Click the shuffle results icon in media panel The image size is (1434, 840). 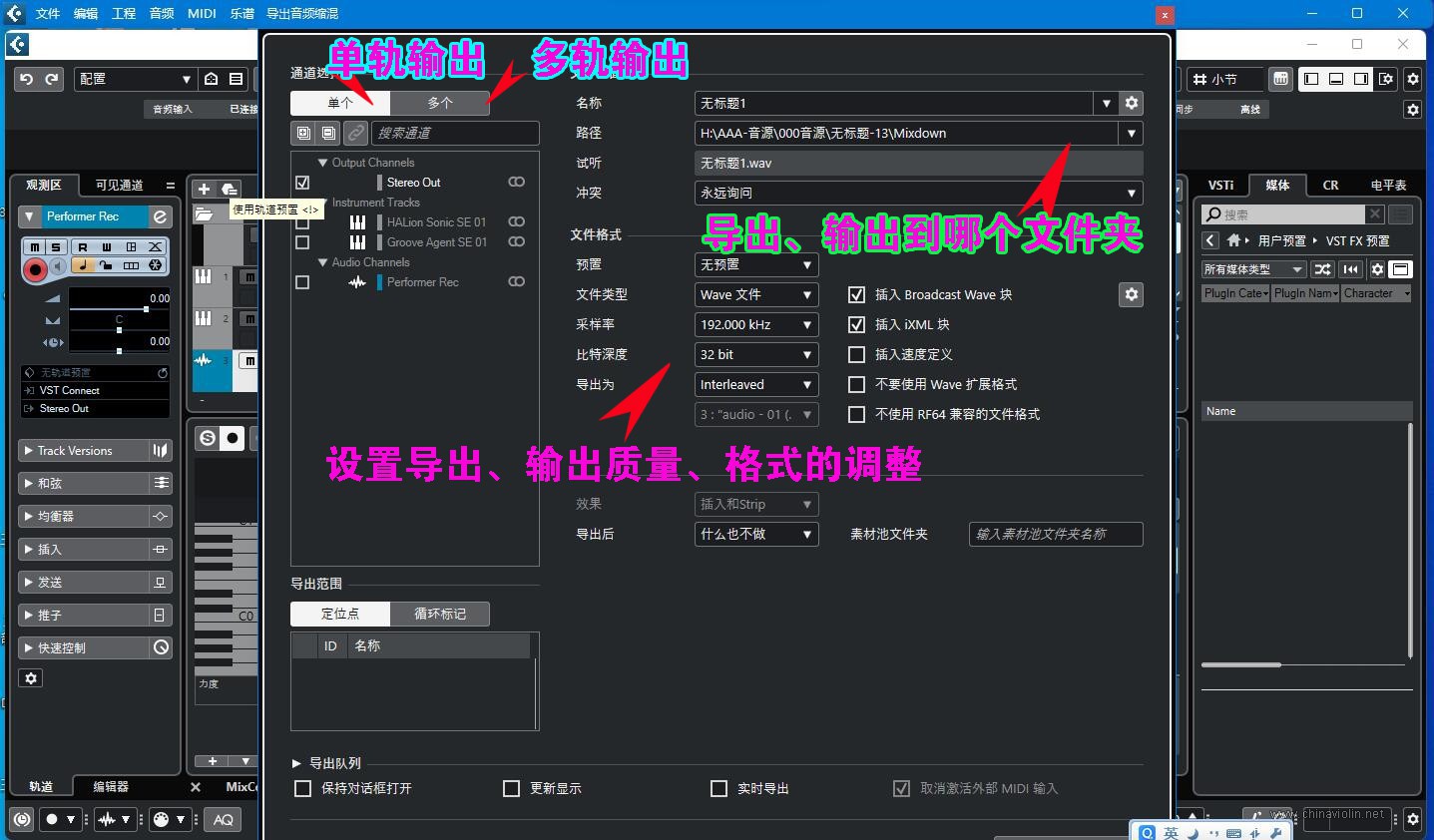(1323, 269)
